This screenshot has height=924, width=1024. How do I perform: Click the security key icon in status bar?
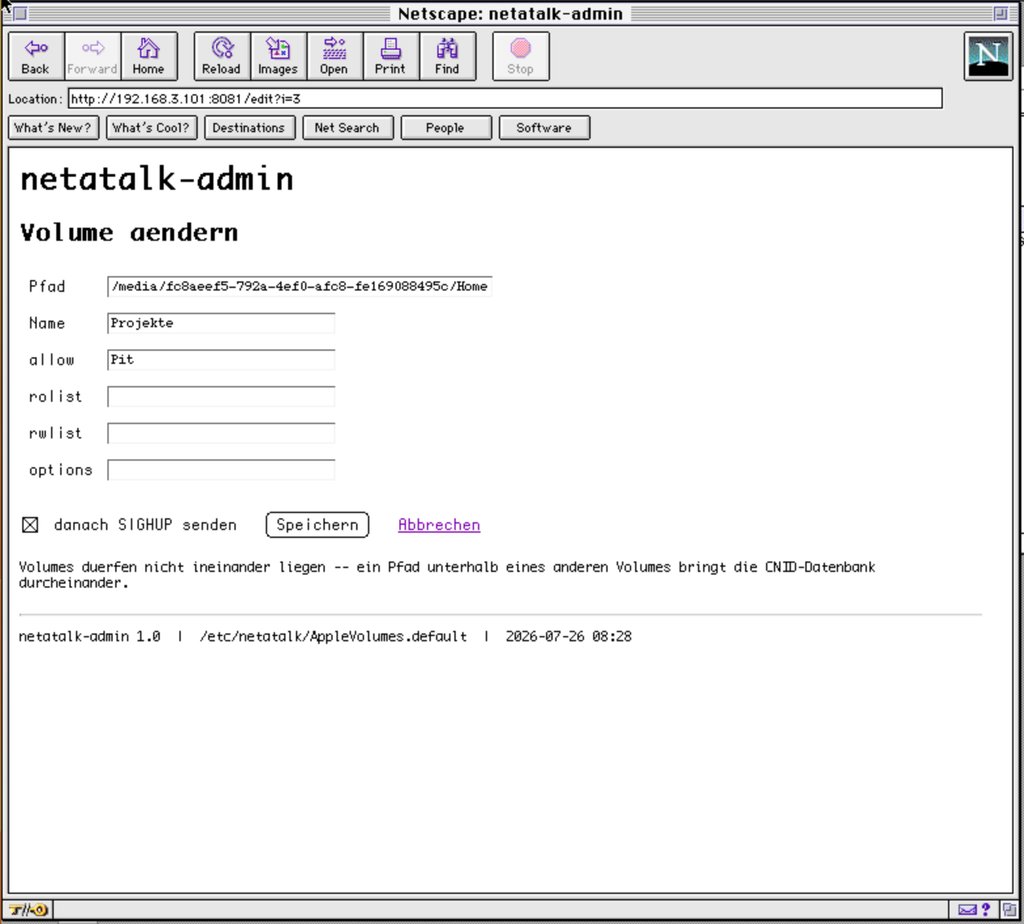tap(29, 909)
